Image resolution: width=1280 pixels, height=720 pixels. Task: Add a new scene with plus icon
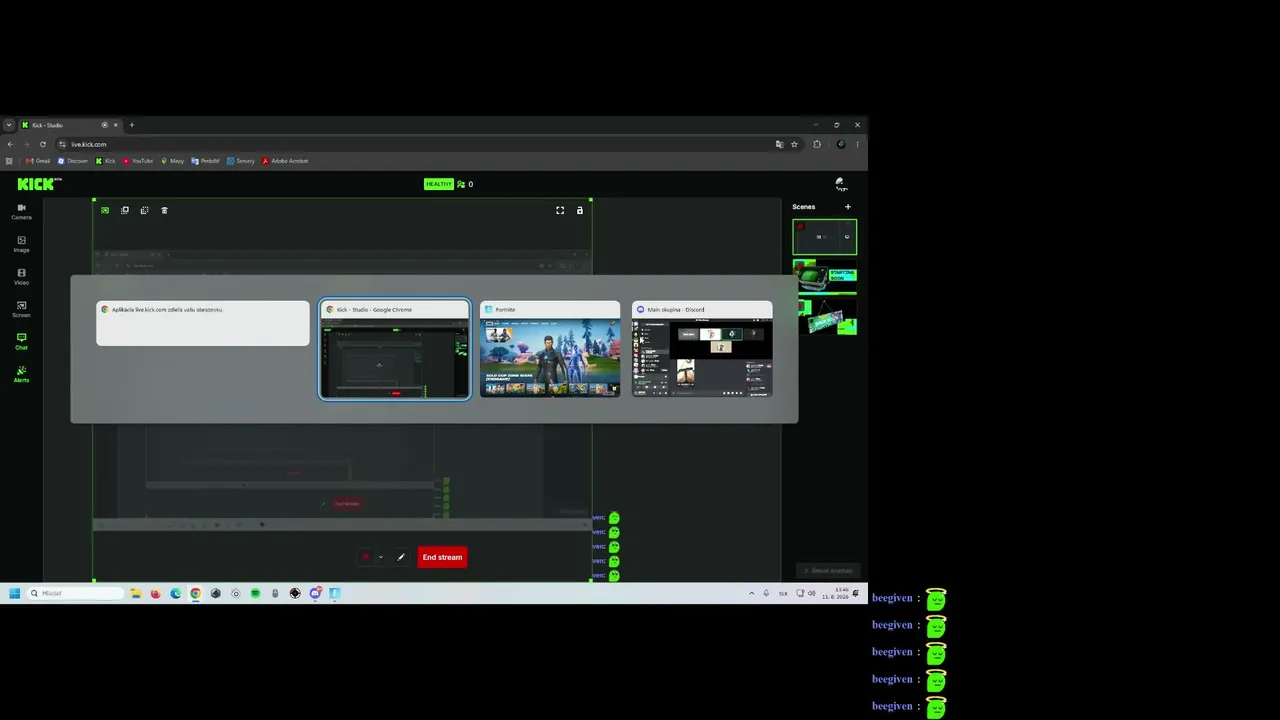(x=848, y=207)
